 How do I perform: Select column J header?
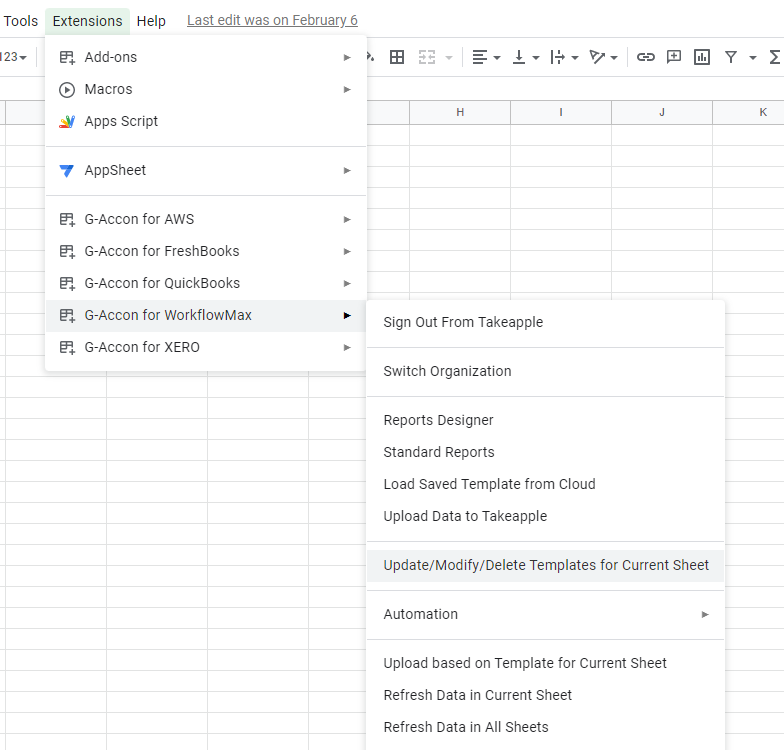(x=662, y=112)
